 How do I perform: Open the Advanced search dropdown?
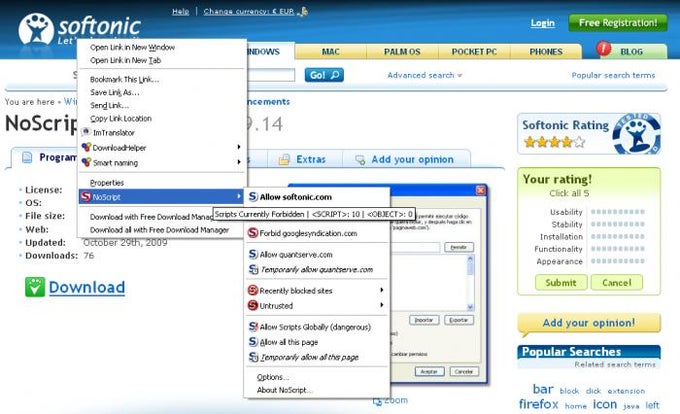(425, 75)
